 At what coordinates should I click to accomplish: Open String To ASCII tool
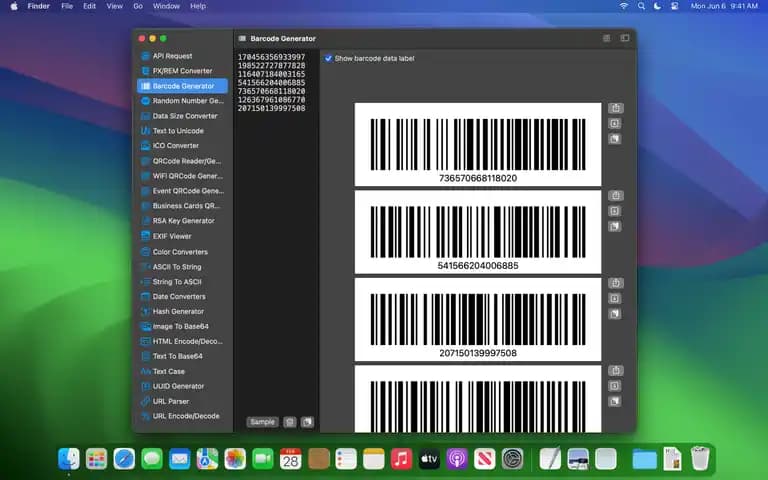(182, 282)
